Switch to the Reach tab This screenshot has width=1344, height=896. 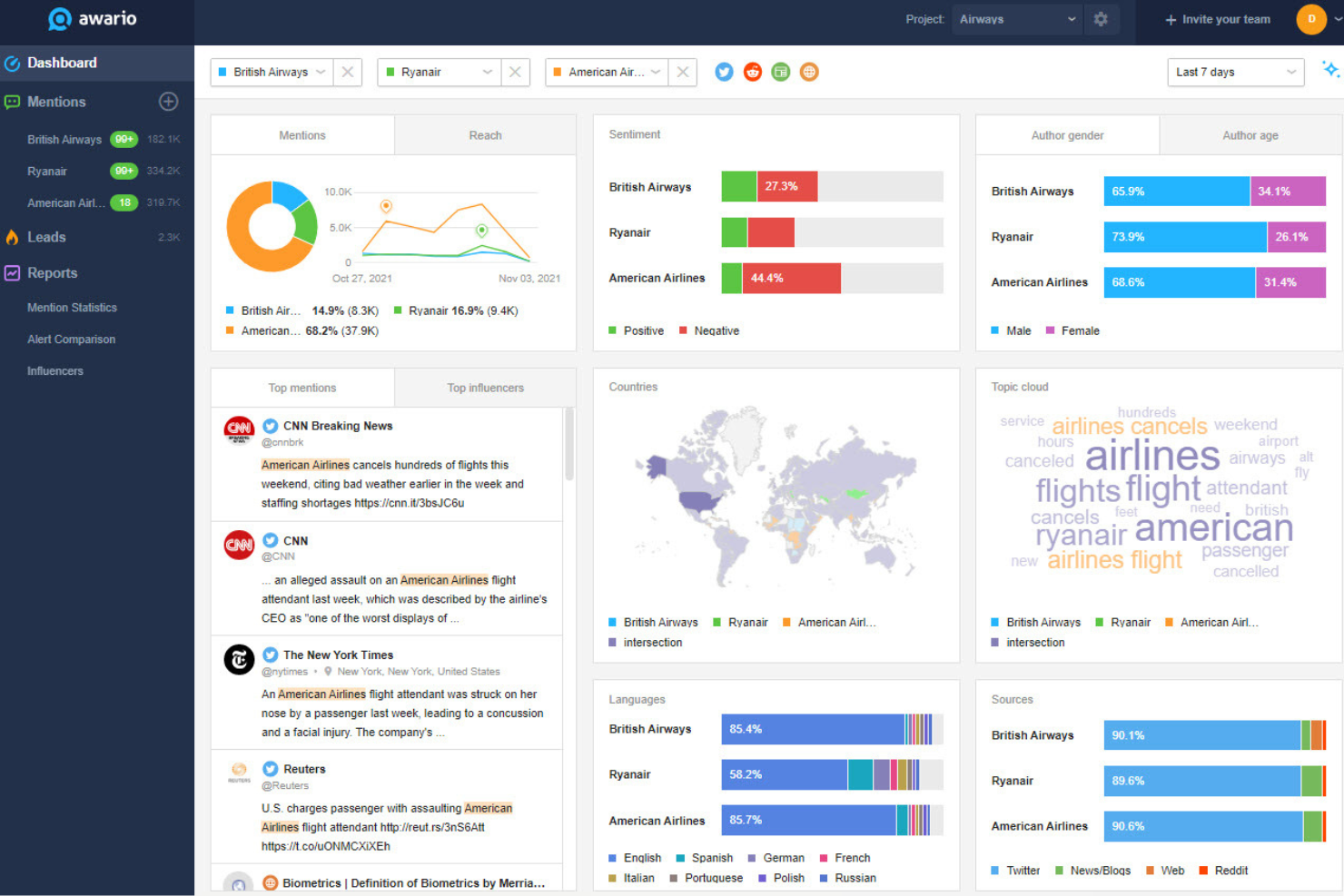point(485,134)
